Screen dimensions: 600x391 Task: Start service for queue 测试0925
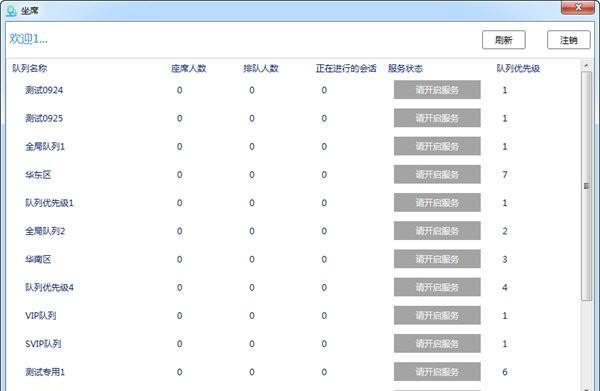[437, 118]
